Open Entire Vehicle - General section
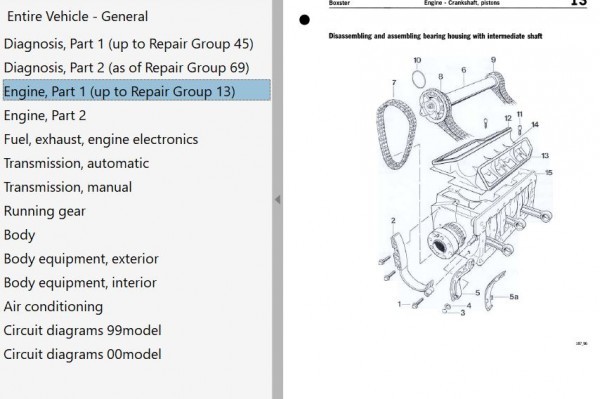This screenshot has width=600, height=399. (77, 16)
